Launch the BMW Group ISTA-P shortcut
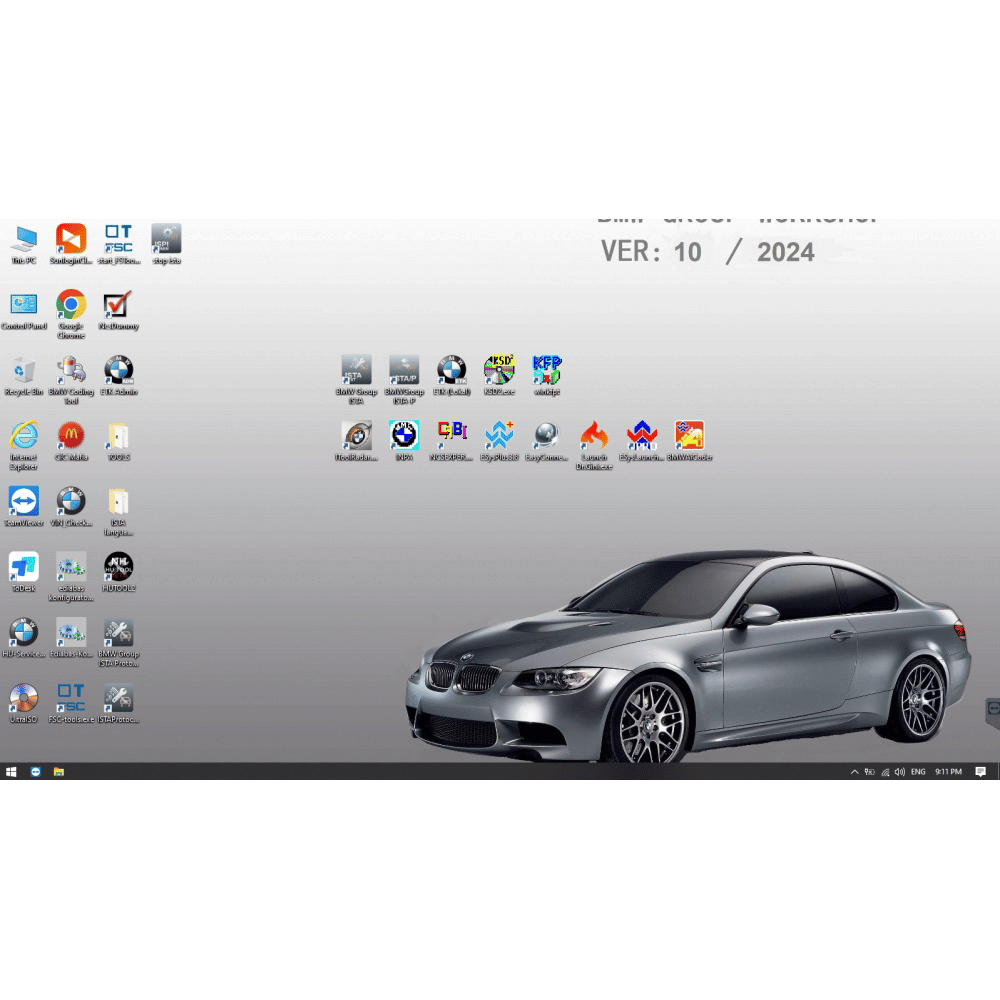This screenshot has width=1000, height=1000. pyautogui.click(x=404, y=371)
